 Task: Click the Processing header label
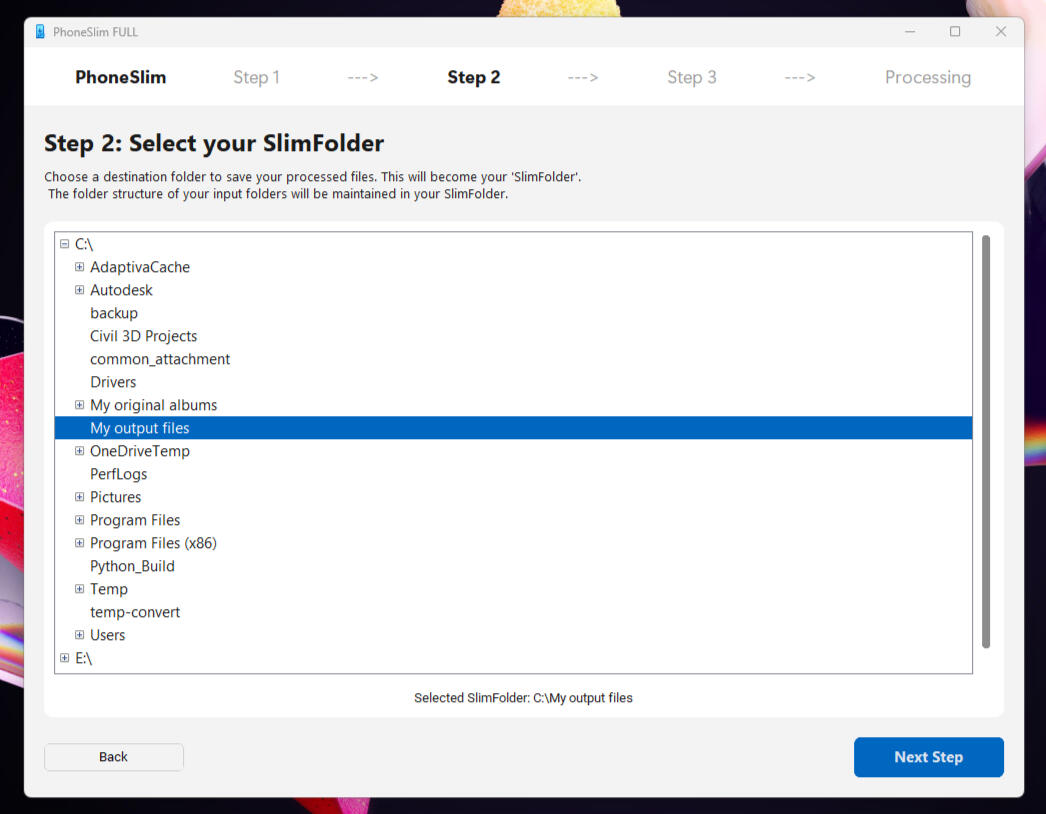[928, 77]
